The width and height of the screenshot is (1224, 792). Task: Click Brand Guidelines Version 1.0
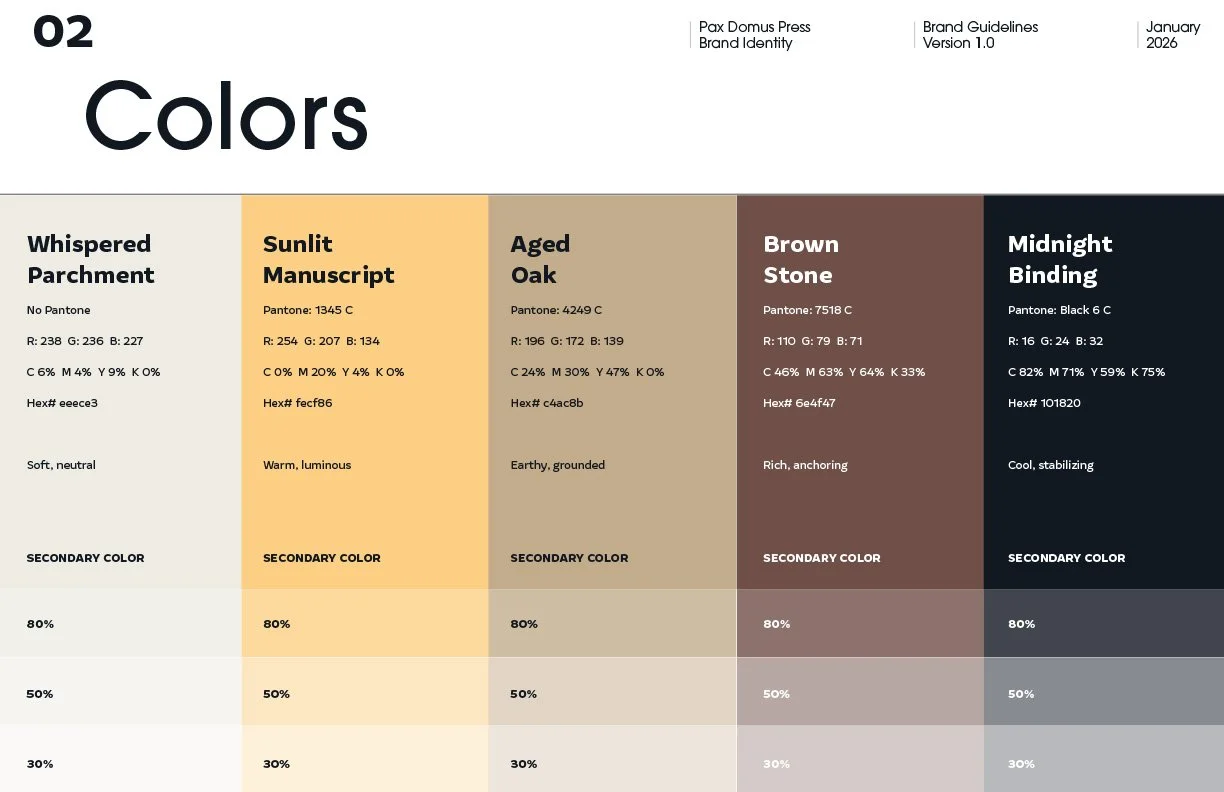[x=980, y=35]
